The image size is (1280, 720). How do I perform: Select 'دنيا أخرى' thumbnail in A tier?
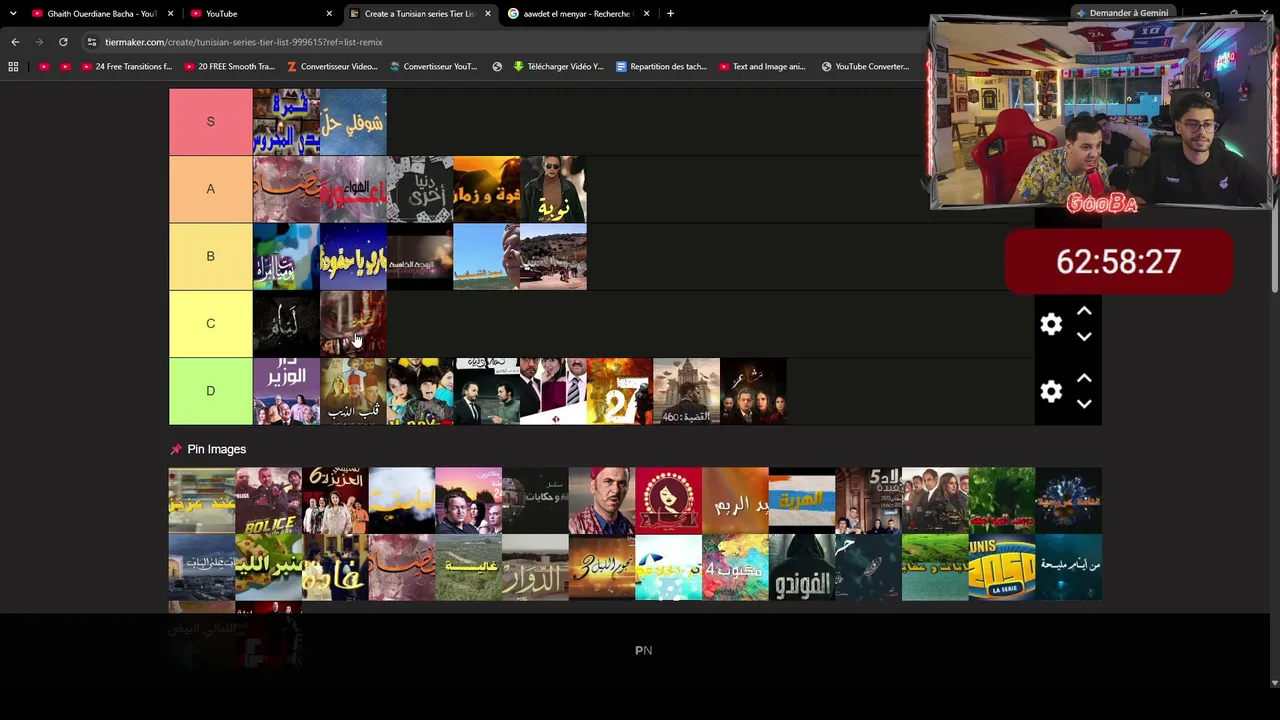click(x=420, y=189)
